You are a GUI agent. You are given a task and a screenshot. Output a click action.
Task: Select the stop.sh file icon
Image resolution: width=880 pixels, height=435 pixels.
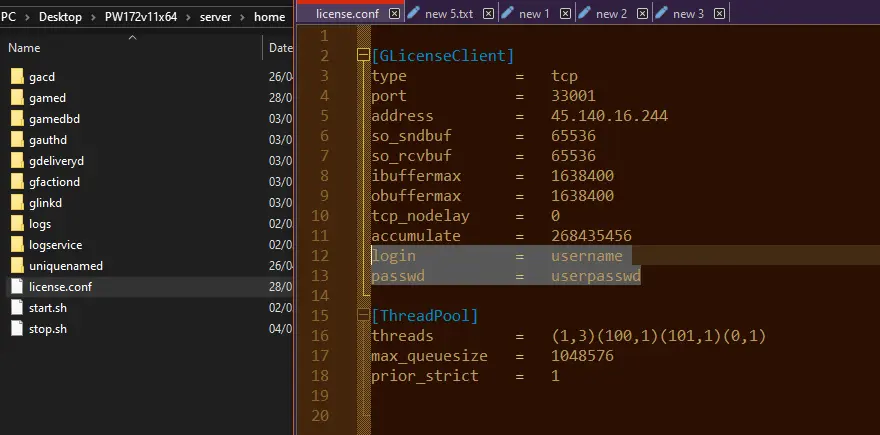pos(17,328)
